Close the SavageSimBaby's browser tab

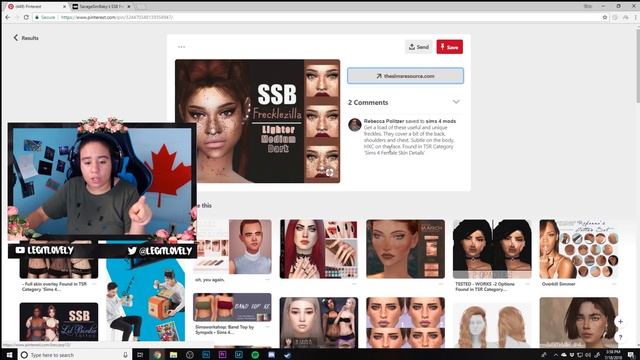[129, 7]
